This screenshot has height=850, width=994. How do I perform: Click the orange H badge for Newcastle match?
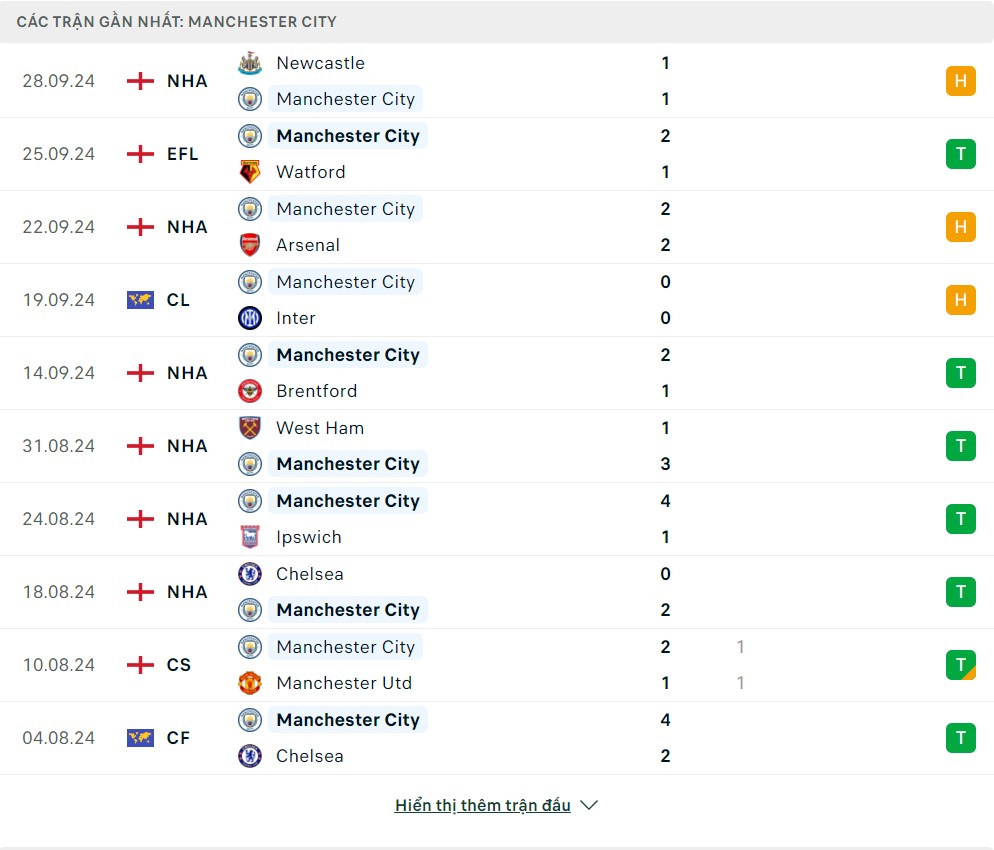click(x=960, y=81)
